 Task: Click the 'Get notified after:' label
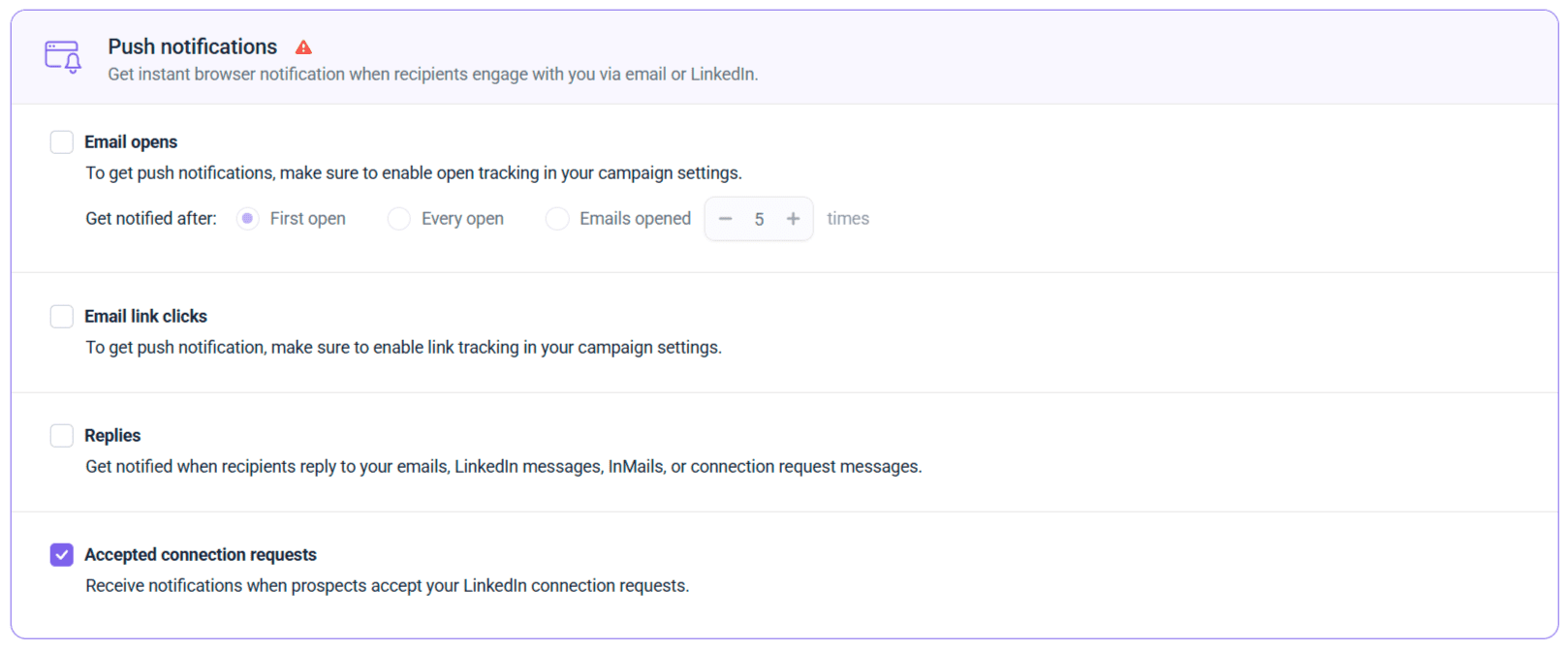pyautogui.click(x=151, y=219)
